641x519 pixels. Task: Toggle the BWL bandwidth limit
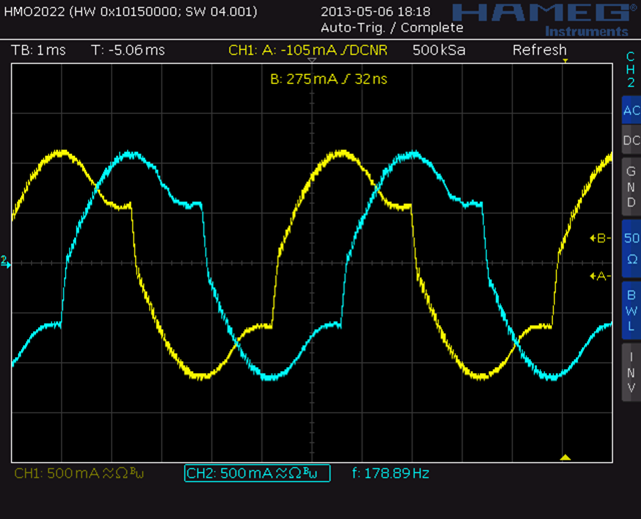coord(630,310)
